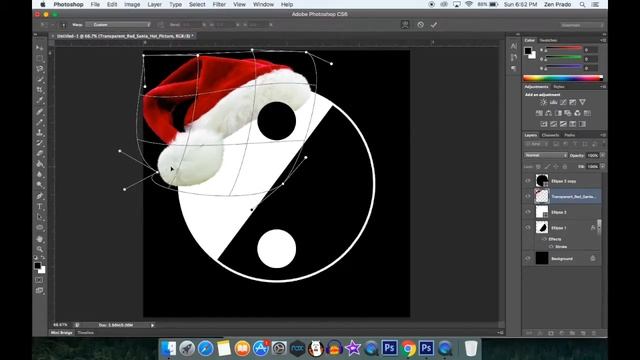Add a Brightness/Contrast adjustment
640x360 pixels.
click(x=543, y=102)
